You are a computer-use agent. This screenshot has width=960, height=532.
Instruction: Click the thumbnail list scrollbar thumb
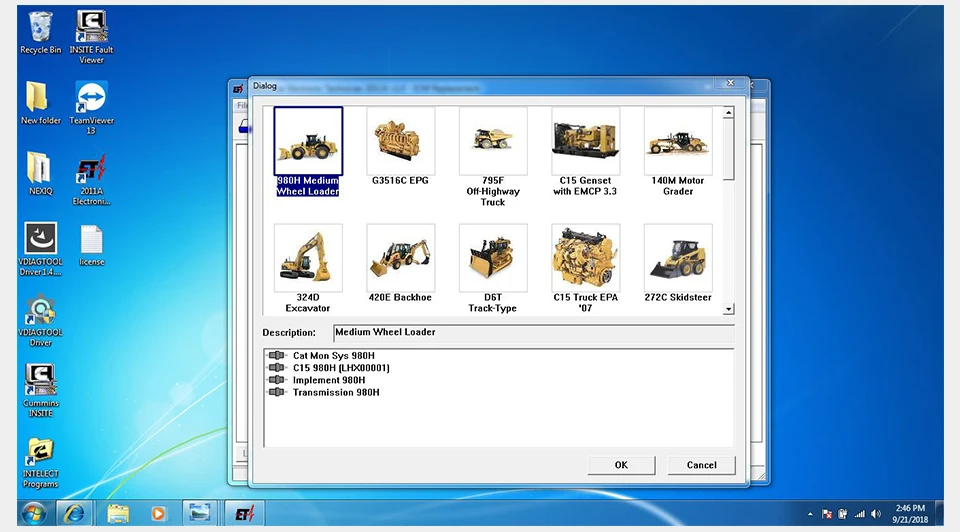pyautogui.click(x=729, y=150)
